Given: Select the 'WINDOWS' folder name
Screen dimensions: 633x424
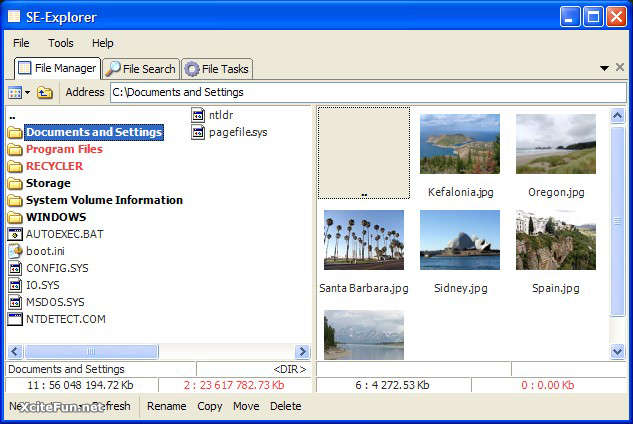Looking at the screenshot, I should 56,217.
